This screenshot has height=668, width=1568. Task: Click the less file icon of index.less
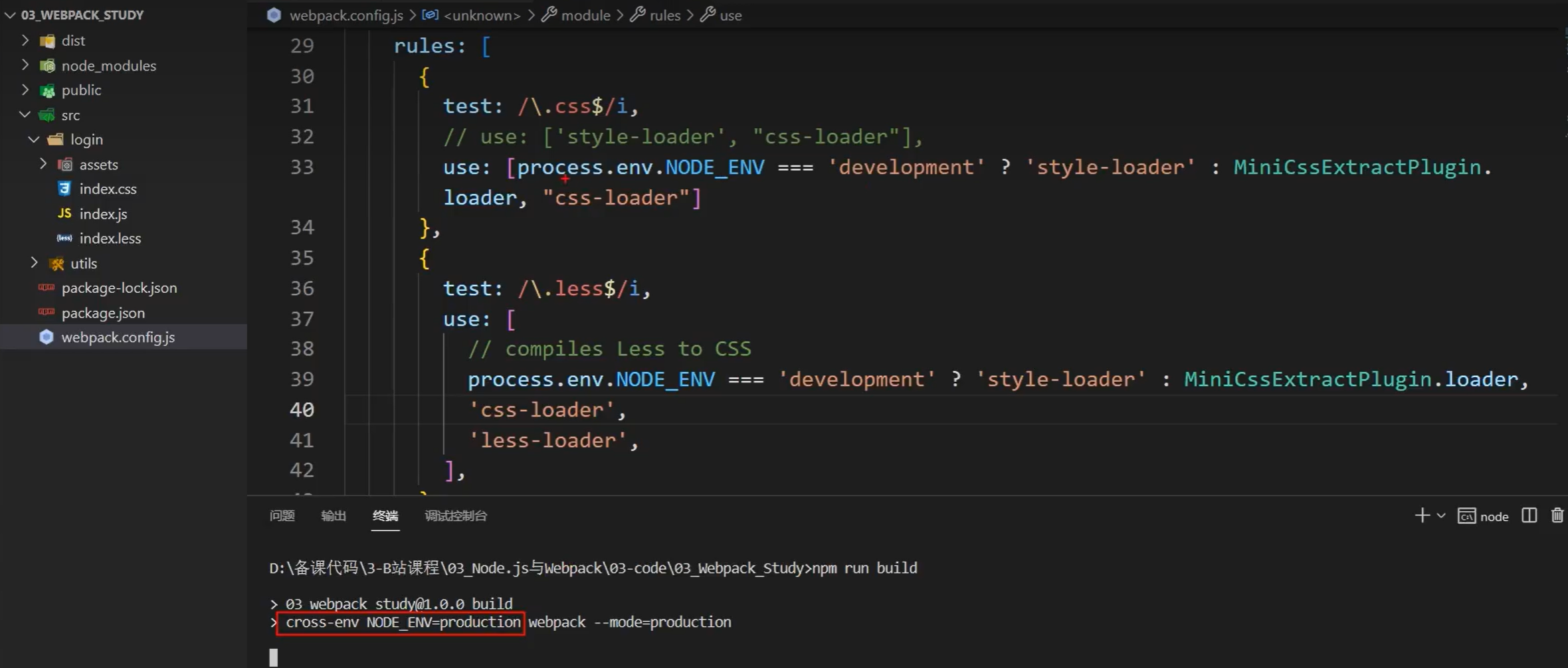(64, 238)
